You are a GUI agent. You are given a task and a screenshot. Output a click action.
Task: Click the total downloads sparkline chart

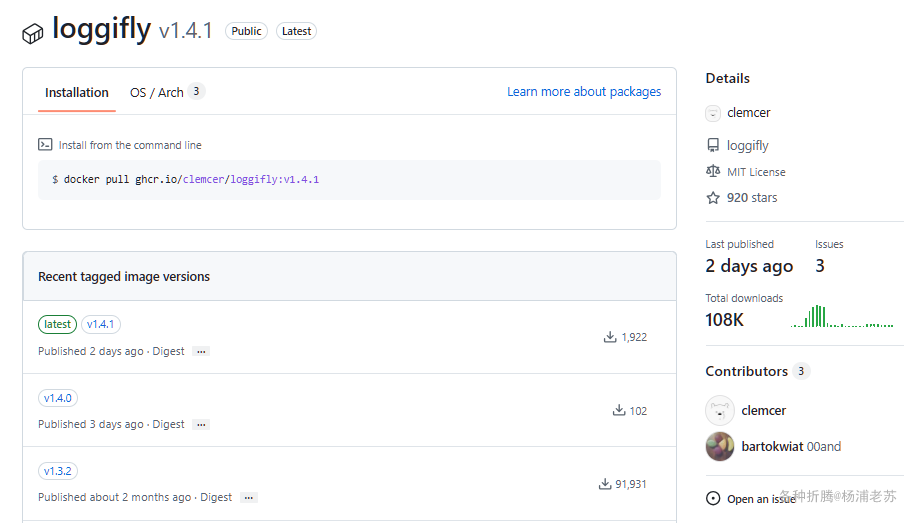842,316
